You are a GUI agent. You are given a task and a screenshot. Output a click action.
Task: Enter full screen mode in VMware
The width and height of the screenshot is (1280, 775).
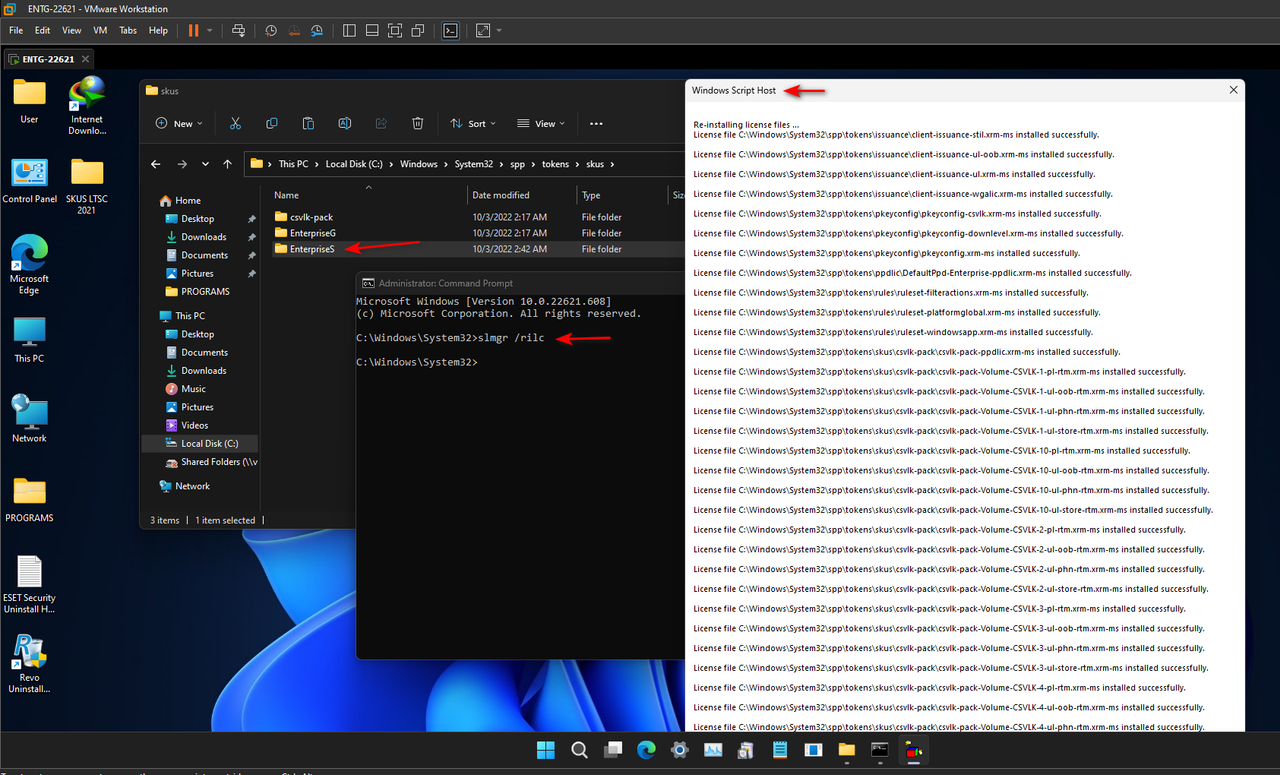tap(395, 31)
